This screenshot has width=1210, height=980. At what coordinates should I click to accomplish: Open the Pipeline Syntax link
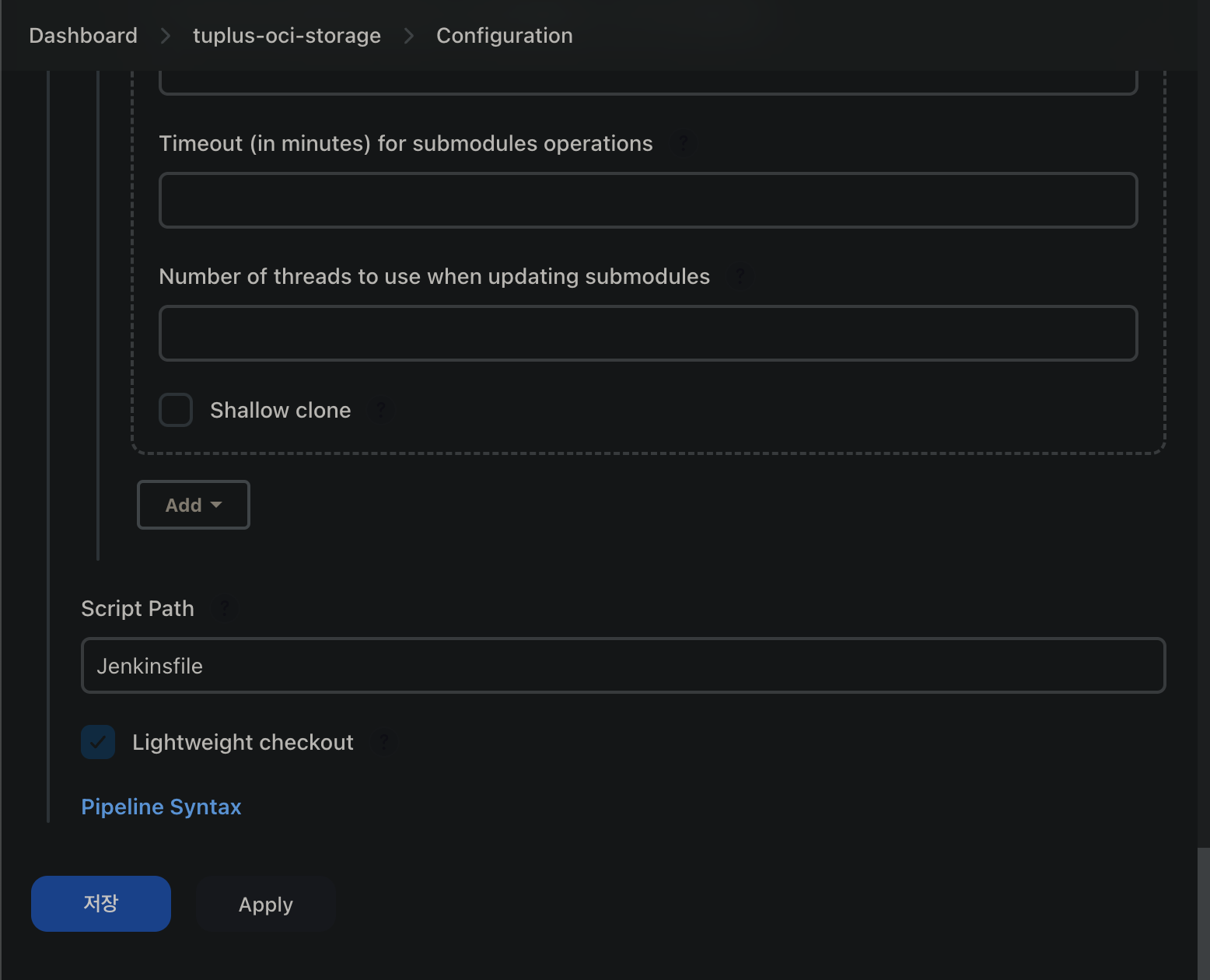[x=161, y=807]
